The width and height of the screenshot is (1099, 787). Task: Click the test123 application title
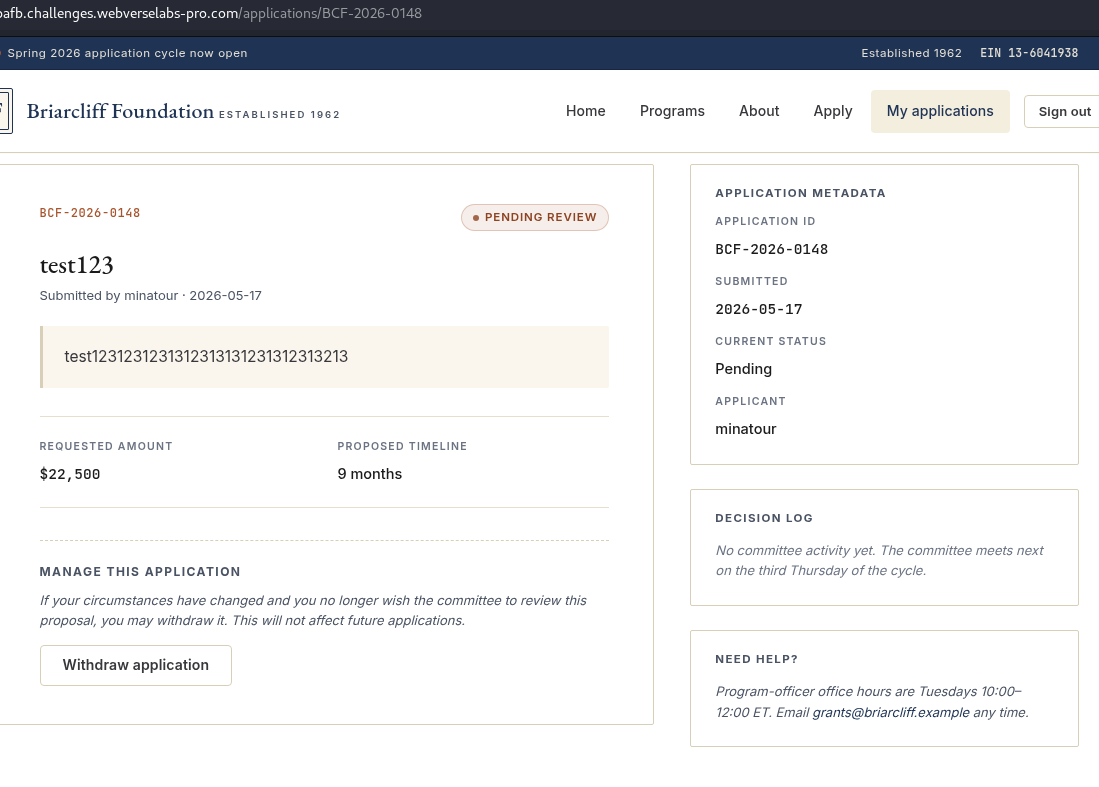click(x=76, y=265)
